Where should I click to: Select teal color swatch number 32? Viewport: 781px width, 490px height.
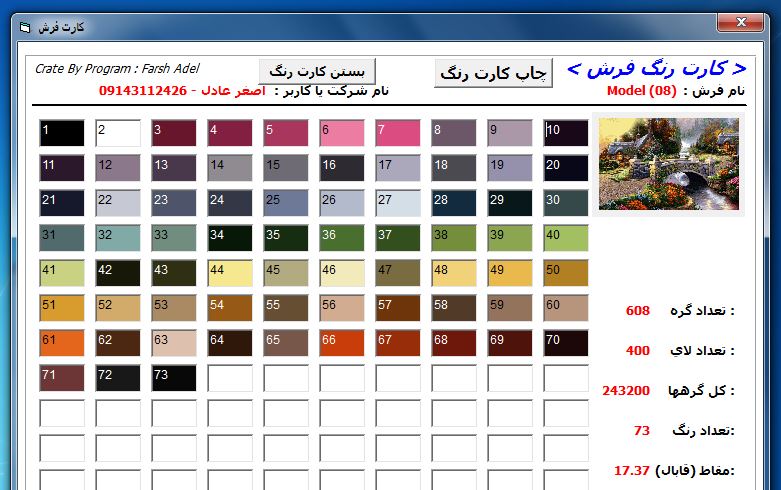[118, 239]
